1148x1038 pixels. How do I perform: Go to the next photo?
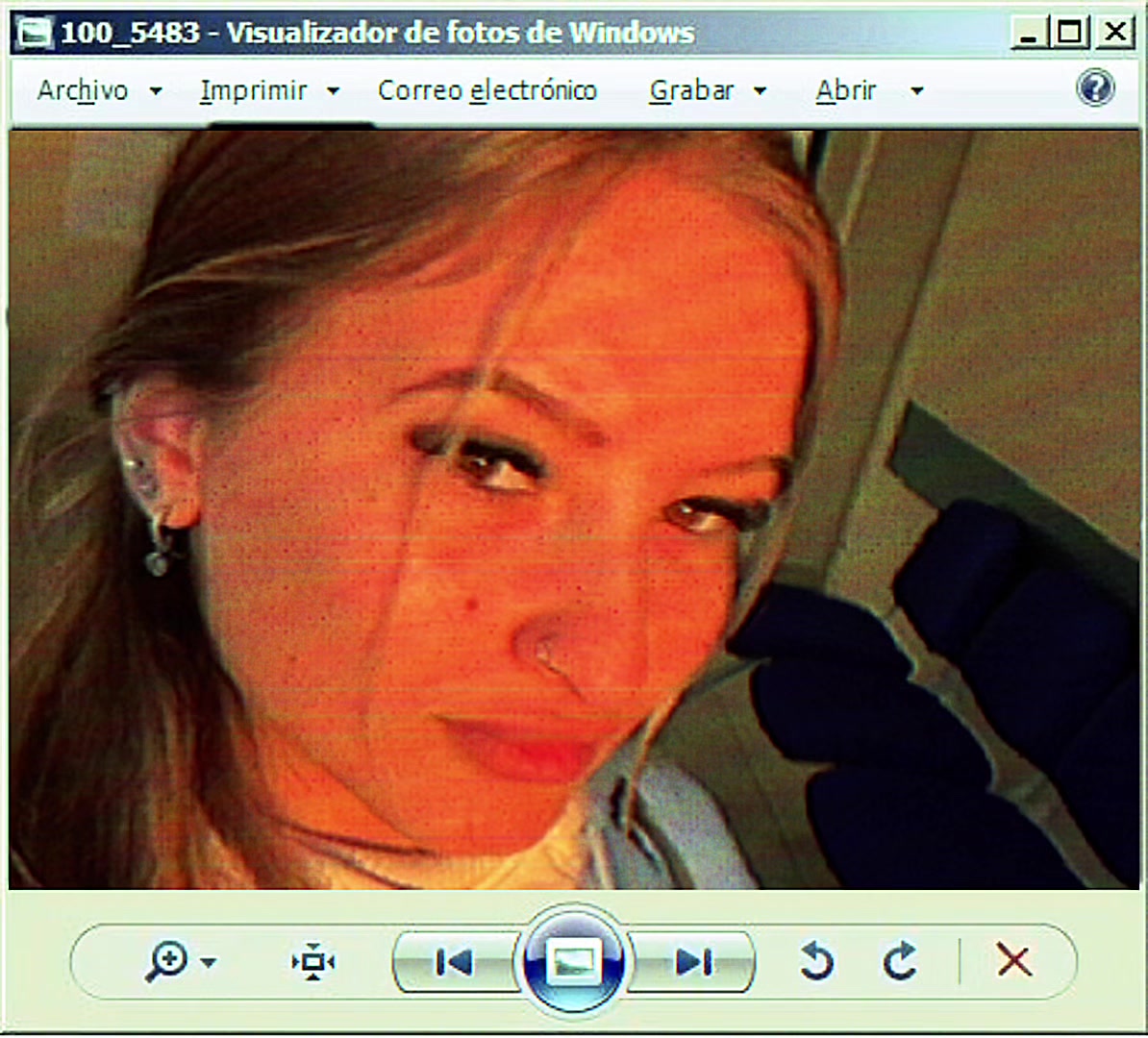pyautogui.click(x=692, y=962)
